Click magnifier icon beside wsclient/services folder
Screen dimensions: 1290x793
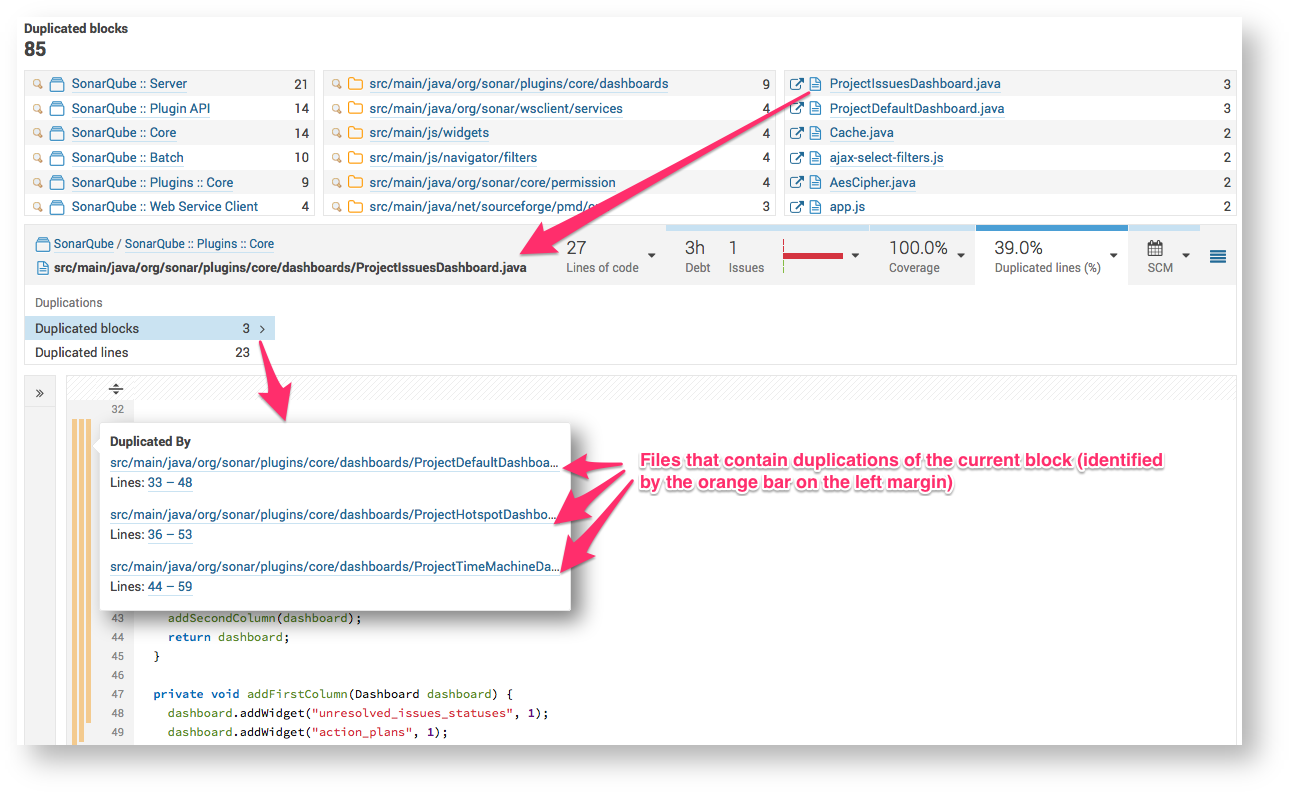point(337,109)
